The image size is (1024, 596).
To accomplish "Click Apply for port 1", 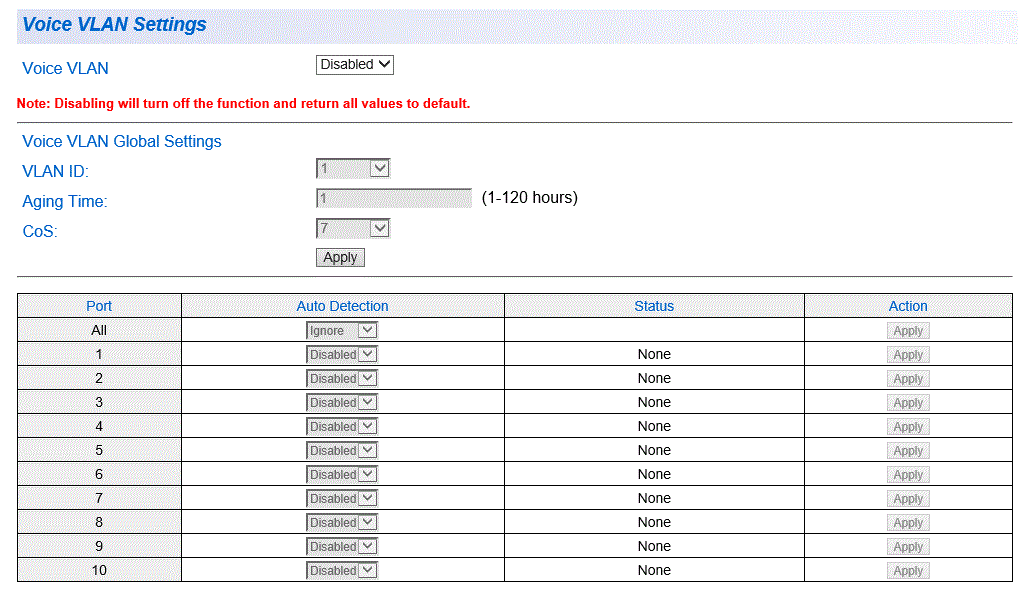I will (x=907, y=354).
